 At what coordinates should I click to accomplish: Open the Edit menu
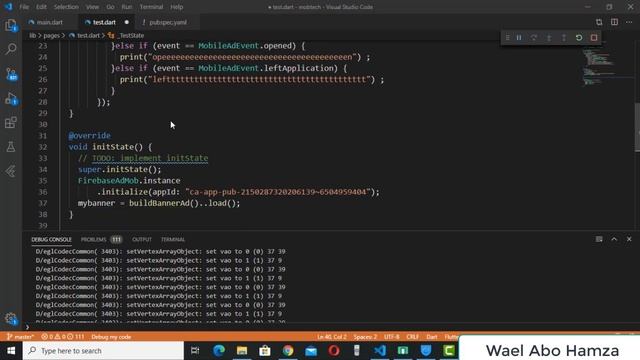click(41, 7)
